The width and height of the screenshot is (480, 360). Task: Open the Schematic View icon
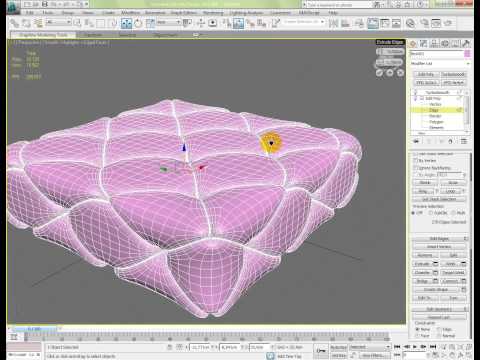coord(396,23)
